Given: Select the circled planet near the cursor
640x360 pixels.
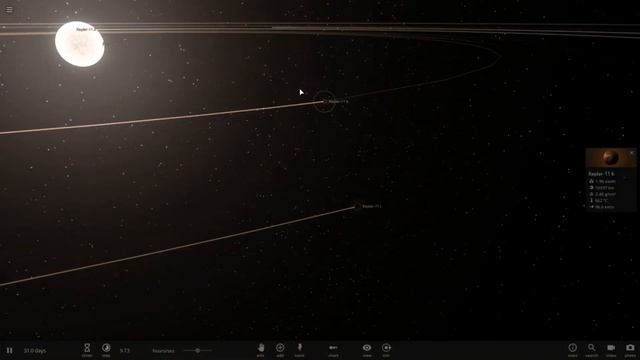Looking at the screenshot, I should [x=324, y=102].
